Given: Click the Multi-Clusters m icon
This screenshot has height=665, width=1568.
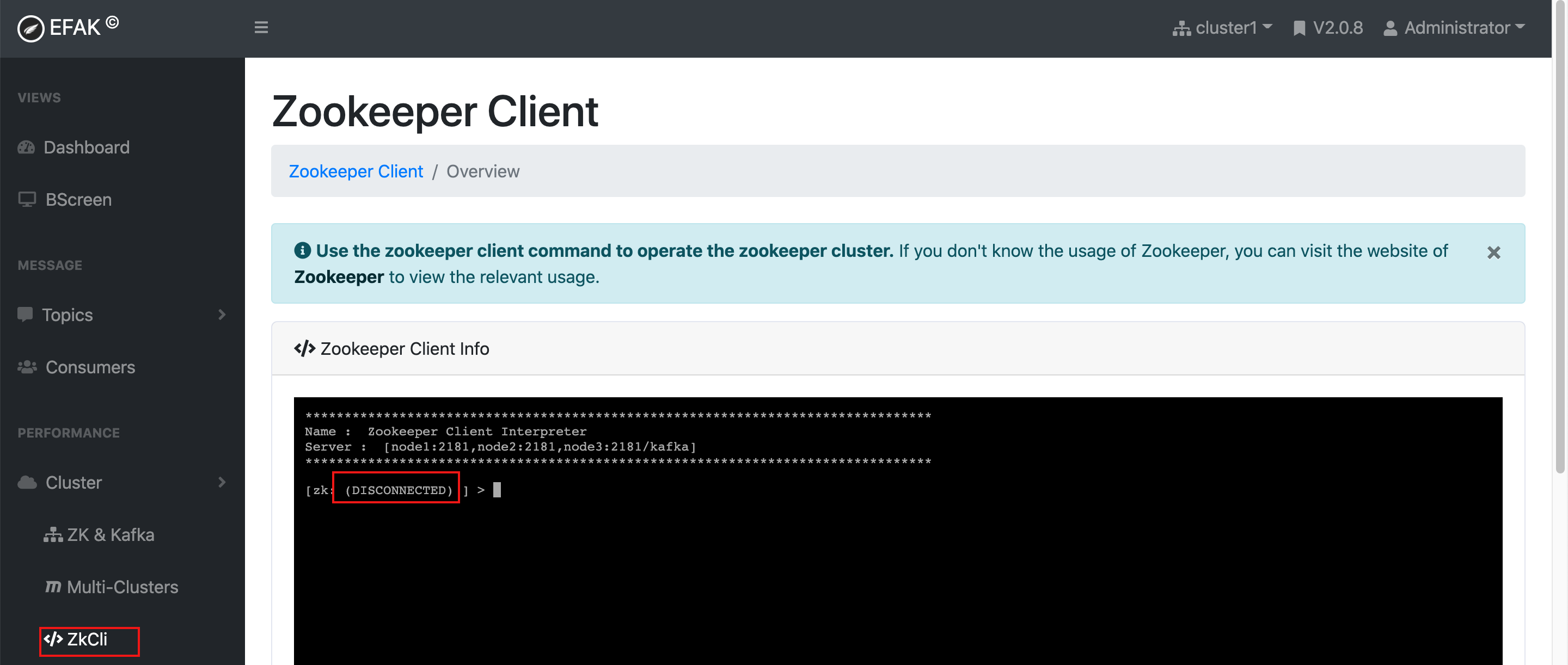Looking at the screenshot, I should click(x=53, y=587).
